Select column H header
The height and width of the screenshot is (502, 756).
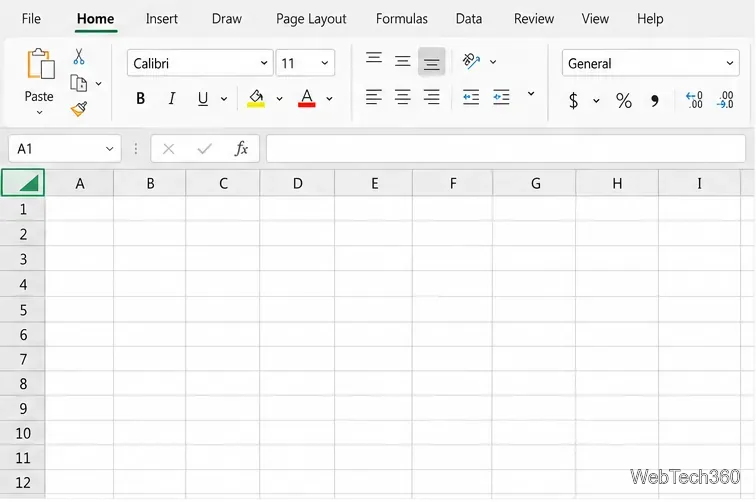(x=617, y=183)
